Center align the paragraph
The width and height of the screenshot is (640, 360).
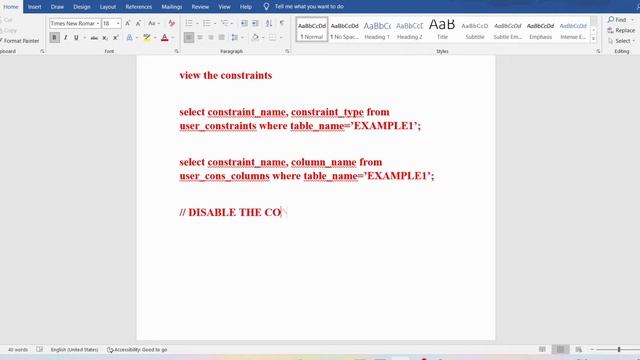click(200, 38)
